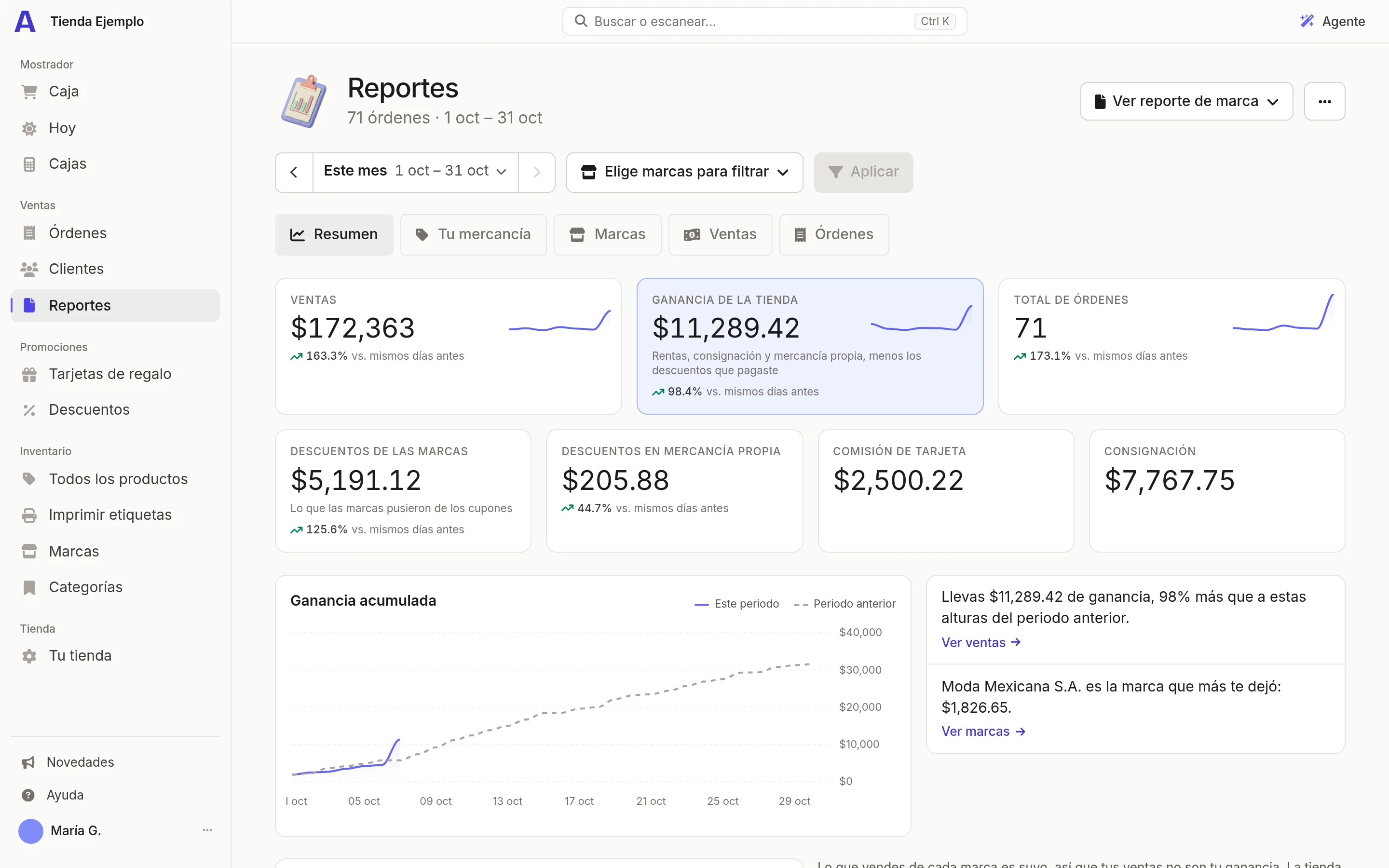The height and width of the screenshot is (868, 1389).
Task: Switch to the Tu mercancía tab
Action: (473, 234)
